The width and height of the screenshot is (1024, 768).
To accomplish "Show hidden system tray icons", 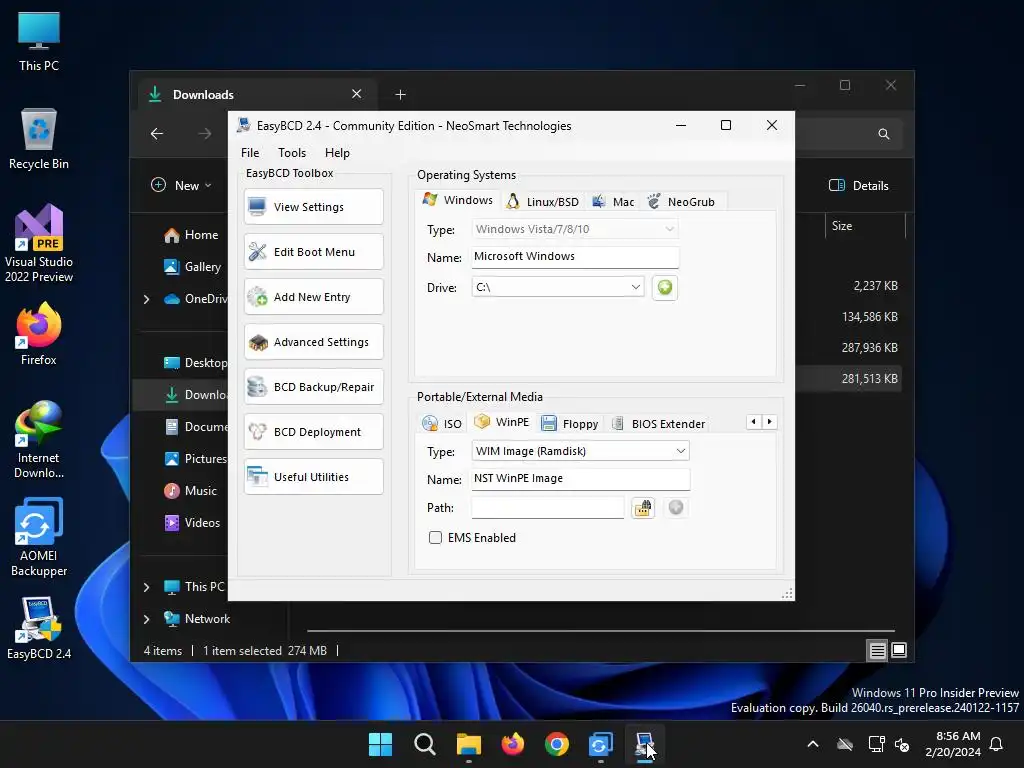I will coord(813,744).
